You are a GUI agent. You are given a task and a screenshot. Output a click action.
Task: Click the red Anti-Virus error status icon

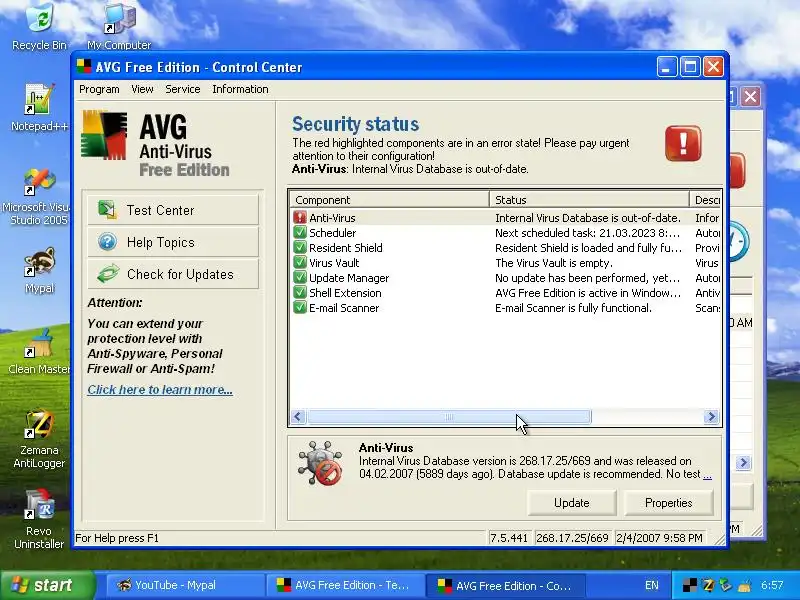click(299, 217)
